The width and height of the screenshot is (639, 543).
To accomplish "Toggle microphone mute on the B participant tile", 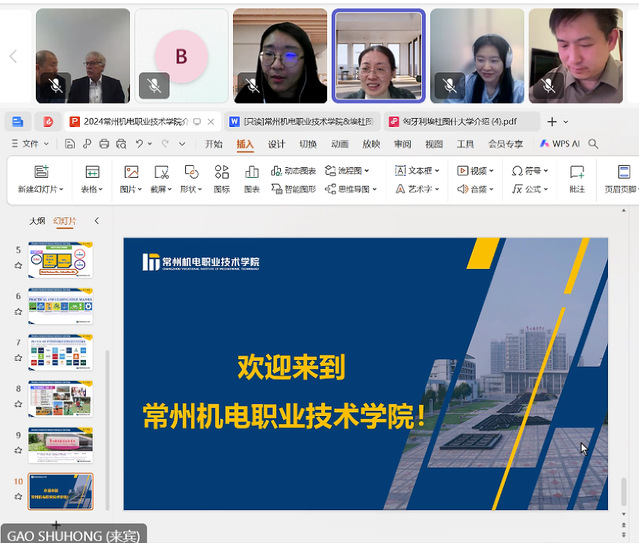I will coord(154,86).
